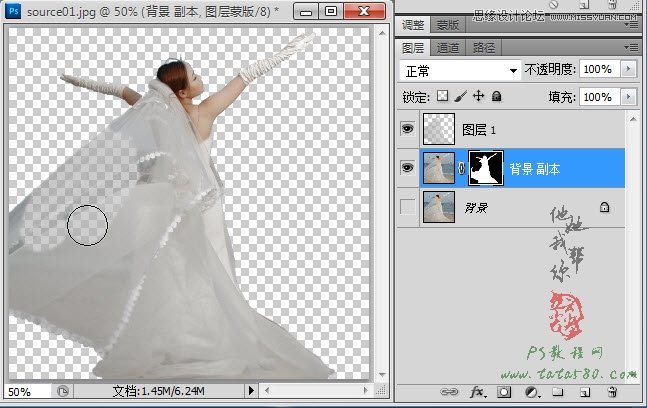Create a new group folder icon
647x408 pixels.
pyautogui.click(x=557, y=391)
